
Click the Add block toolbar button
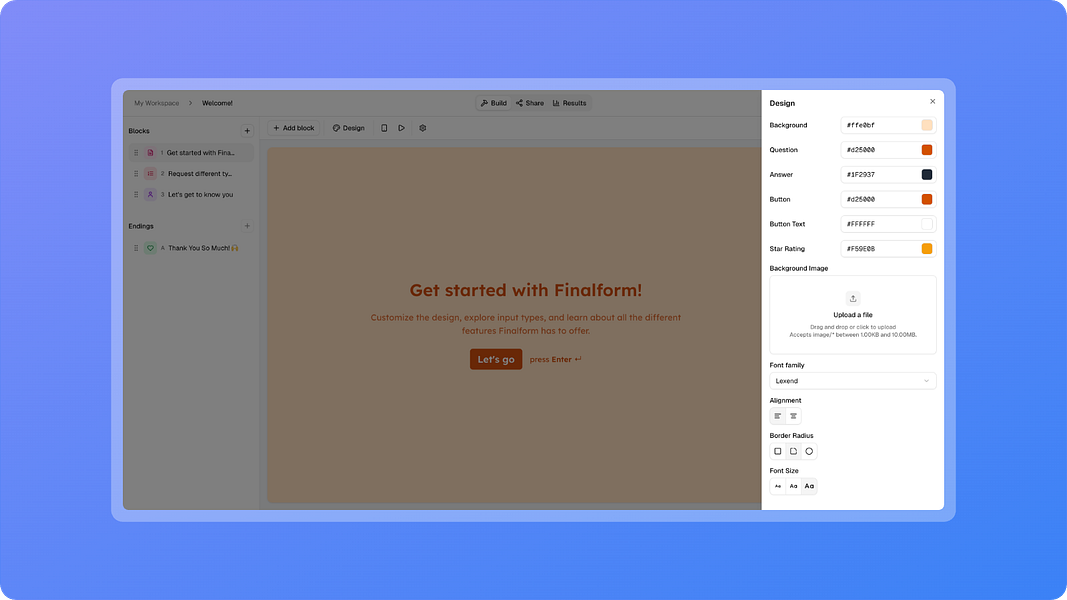(294, 128)
